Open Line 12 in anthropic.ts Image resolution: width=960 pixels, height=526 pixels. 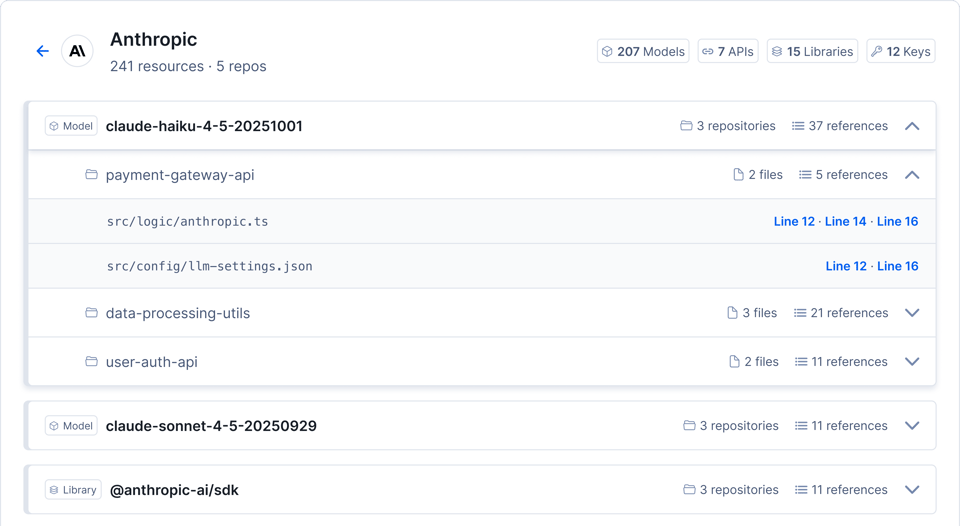(794, 222)
